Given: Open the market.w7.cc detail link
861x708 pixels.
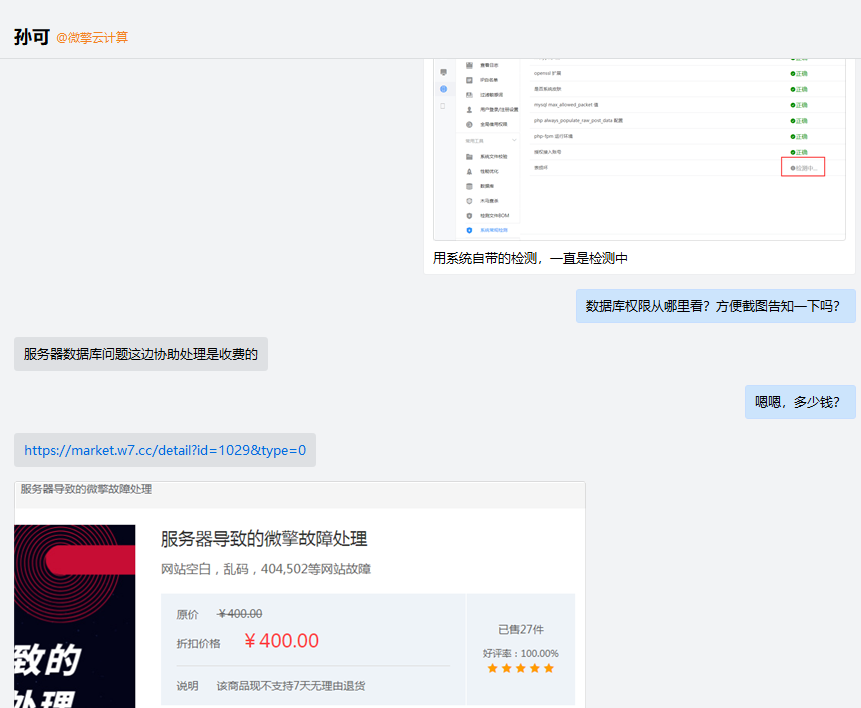Looking at the screenshot, I should 165,450.
